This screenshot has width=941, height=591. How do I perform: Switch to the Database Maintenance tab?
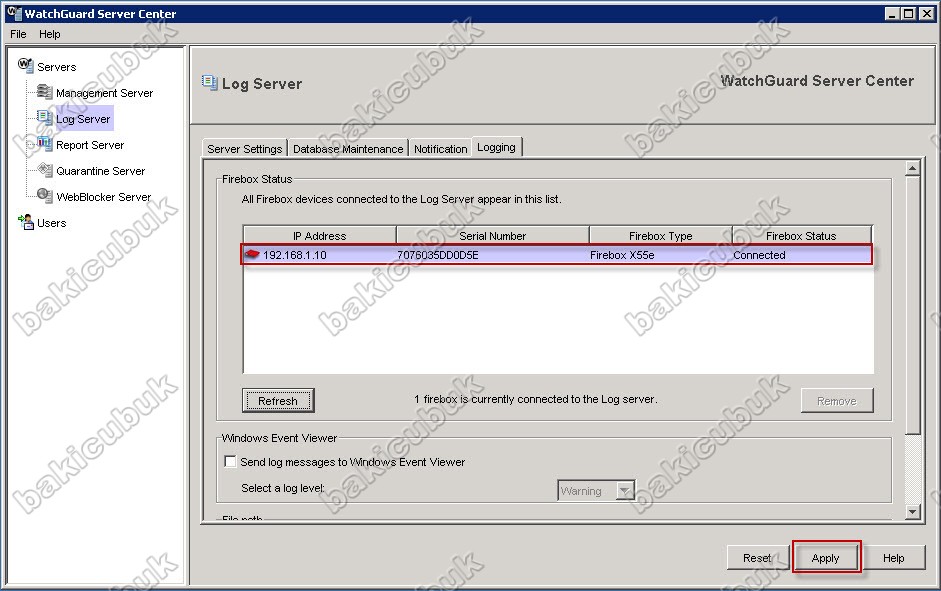[x=348, y=149]
